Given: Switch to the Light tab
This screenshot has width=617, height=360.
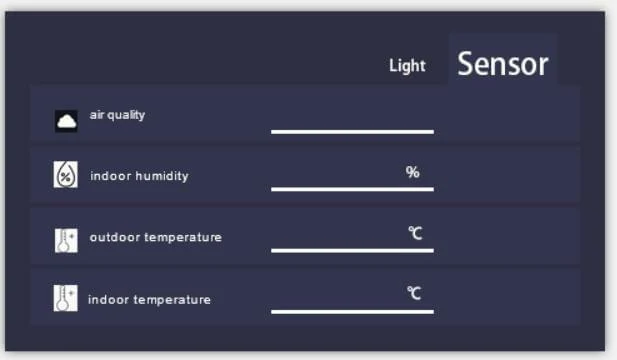Looking at the screenshot, I should [407, 66].
